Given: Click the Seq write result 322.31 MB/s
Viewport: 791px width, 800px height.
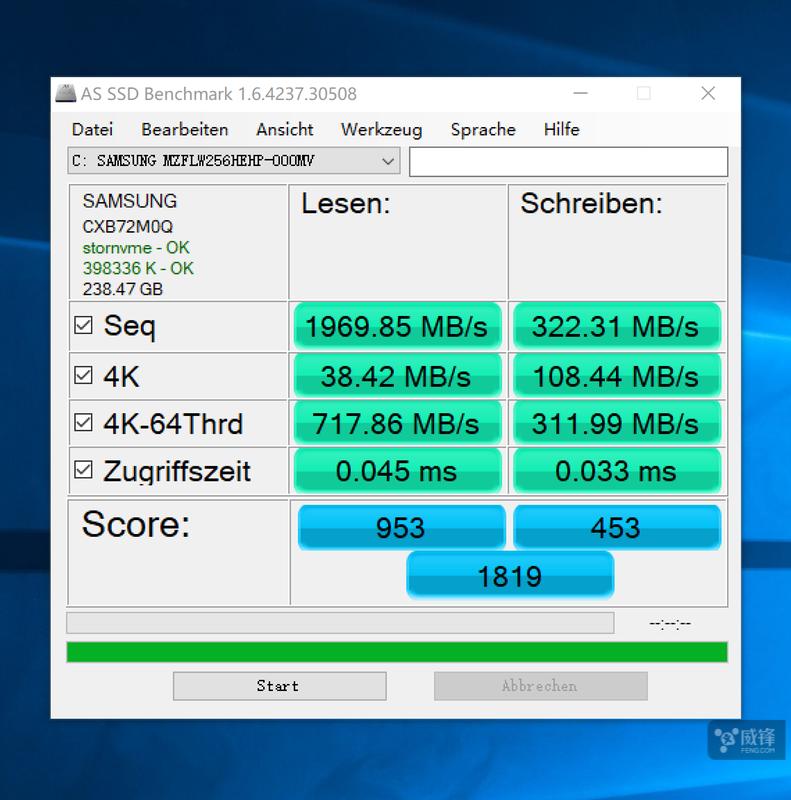Looking at the screenshot, I should click(617, 326).
